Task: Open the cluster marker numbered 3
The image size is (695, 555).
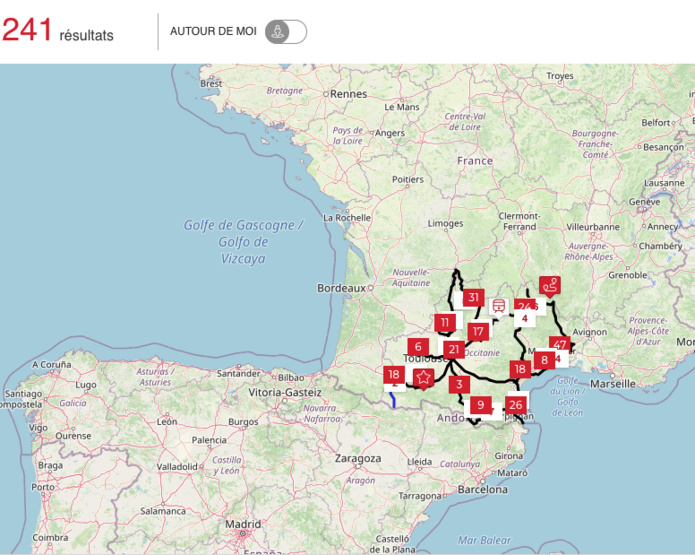Action: (459, 384)
